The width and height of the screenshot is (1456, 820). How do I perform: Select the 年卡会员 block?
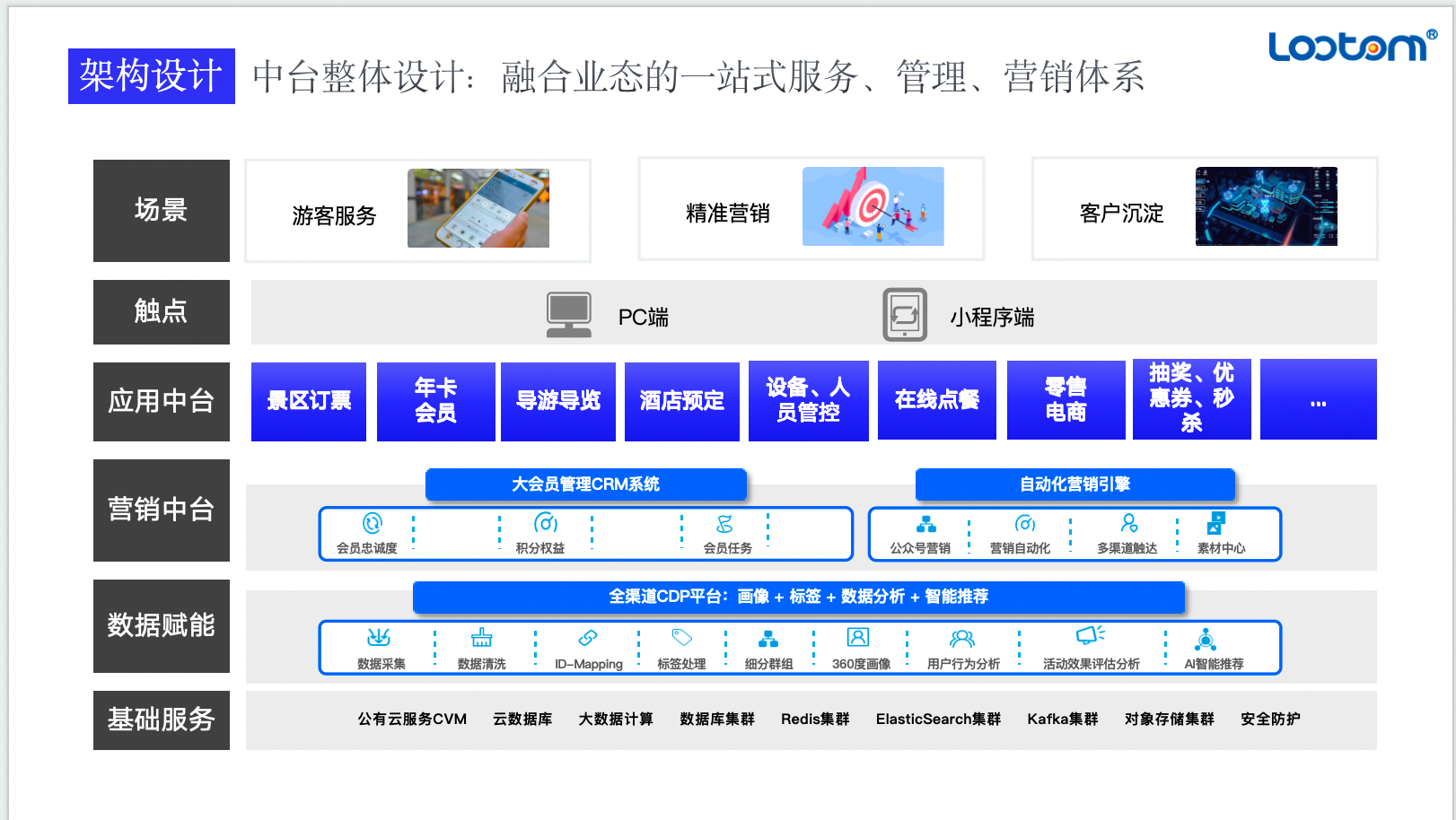point(436,401)
